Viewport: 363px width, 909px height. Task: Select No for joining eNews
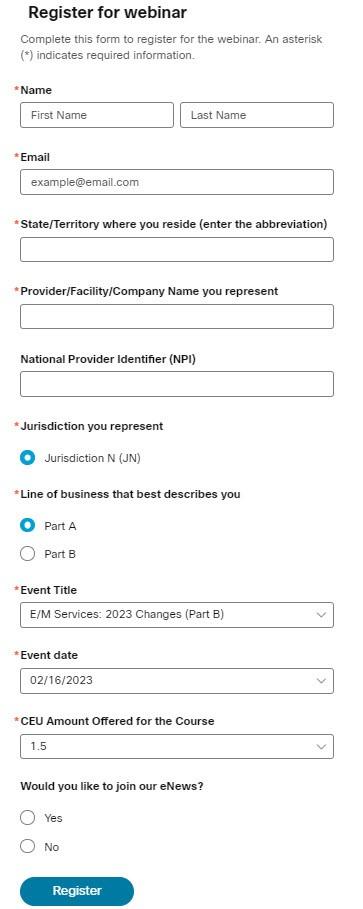pos(27,846)
